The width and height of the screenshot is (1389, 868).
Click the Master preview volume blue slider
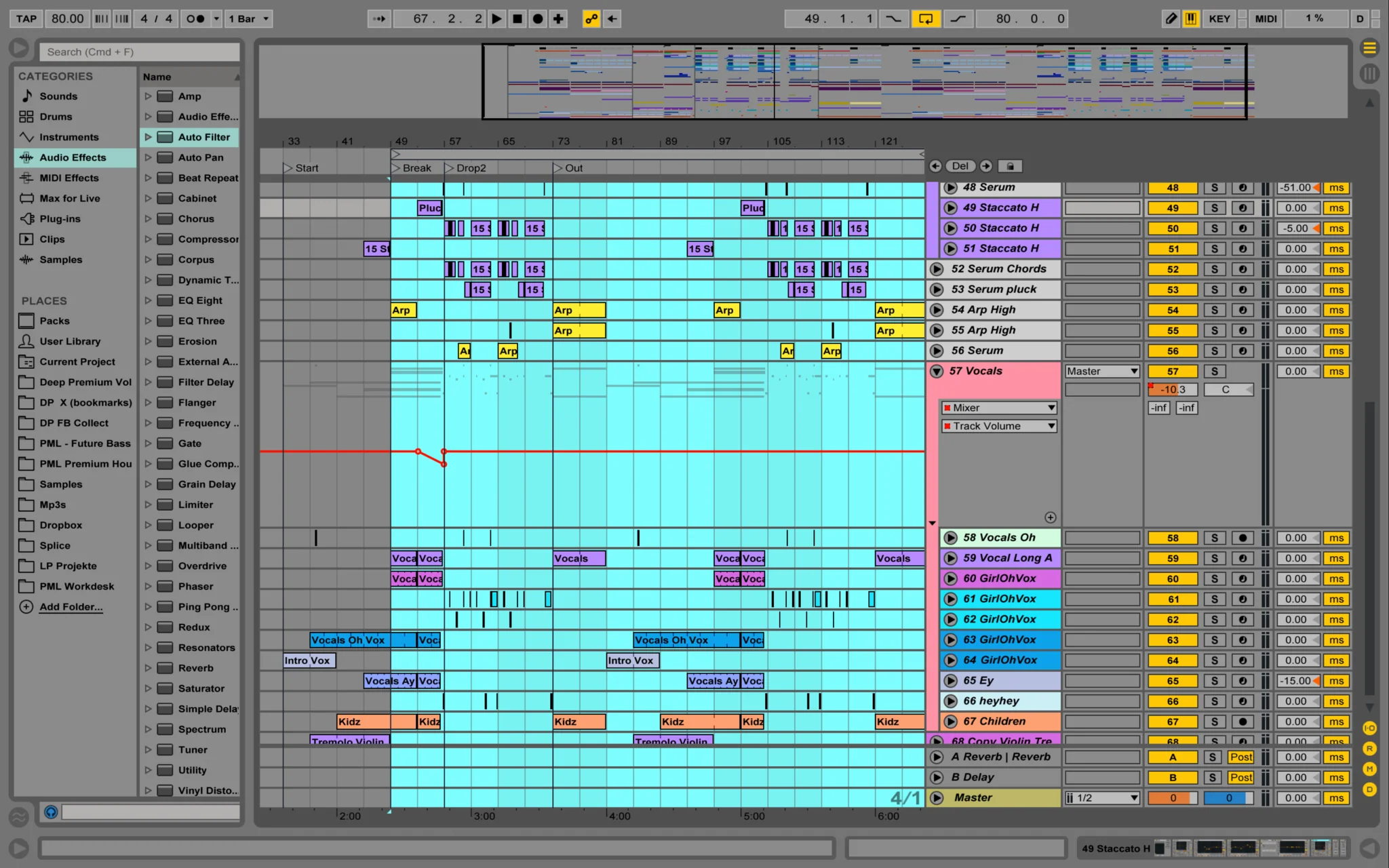(x=1228, y=798)
